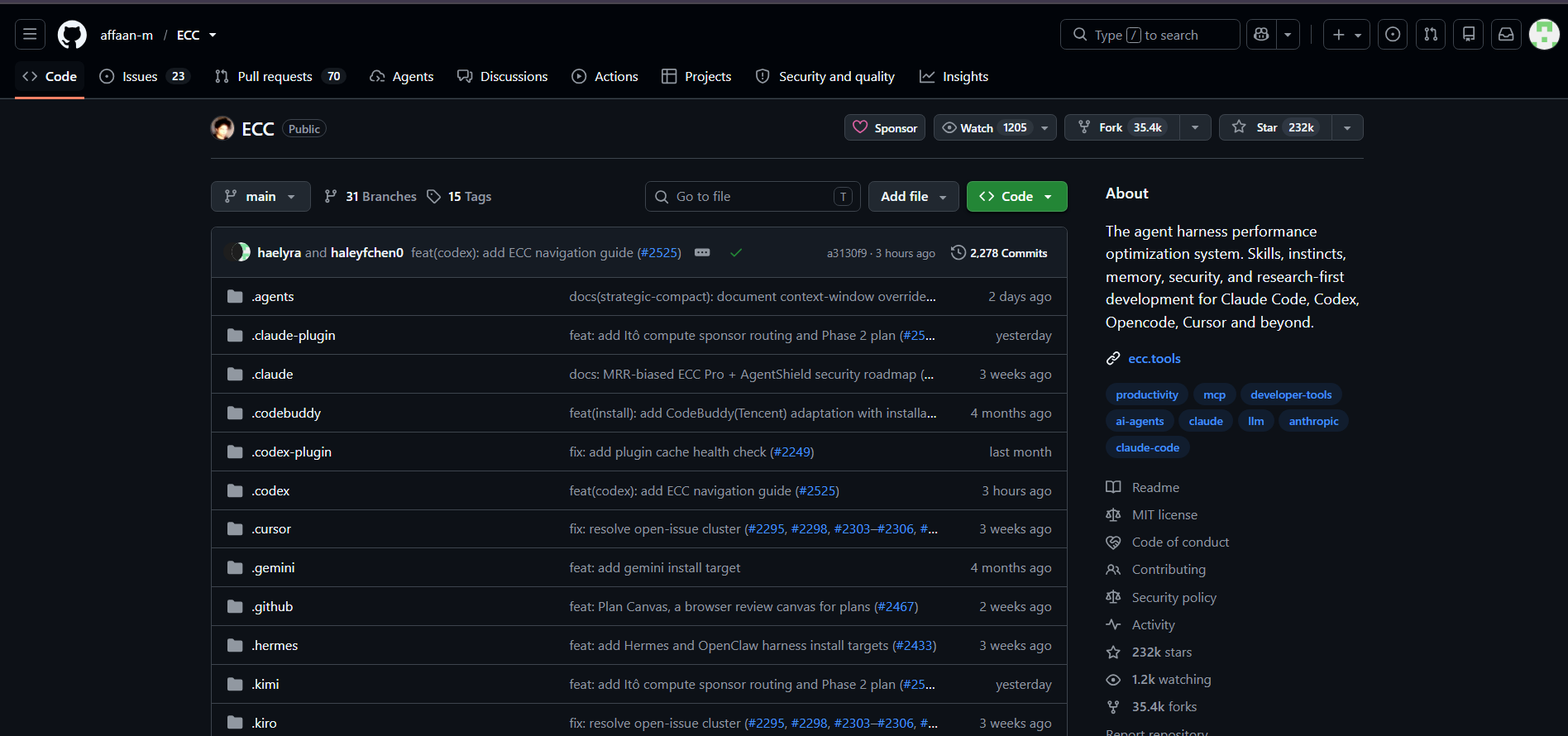Fork the ECC repository
Viewport: 1568px width, 736px height.
tap(1122, 127)
